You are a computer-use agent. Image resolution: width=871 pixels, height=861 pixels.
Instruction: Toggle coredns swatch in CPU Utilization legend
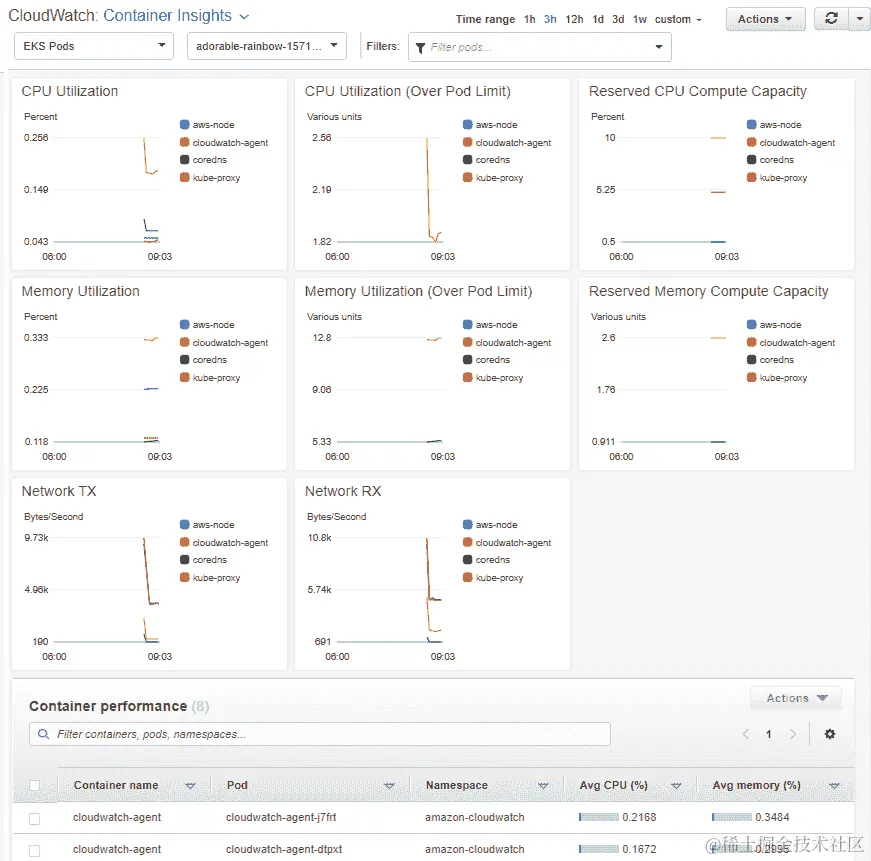[x=185, y=159]
